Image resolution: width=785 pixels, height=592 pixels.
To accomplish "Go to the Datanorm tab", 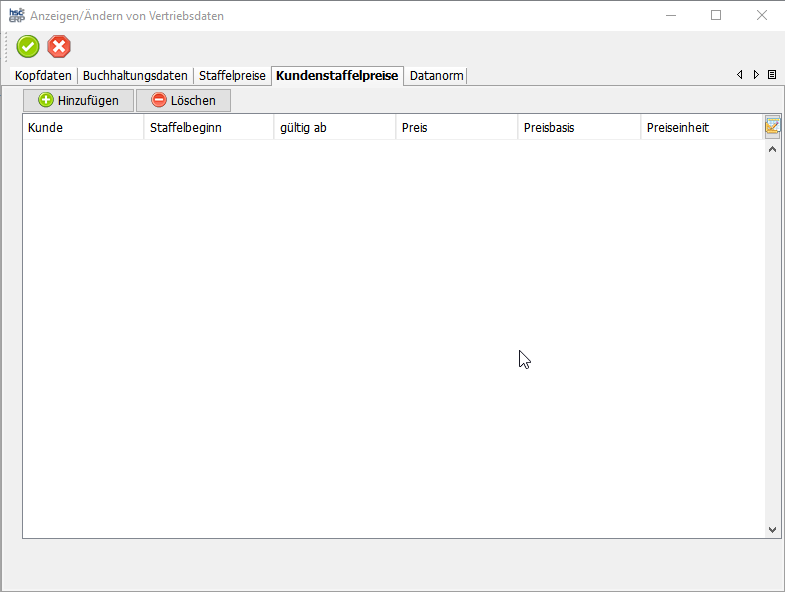I will tap(436, 76).
